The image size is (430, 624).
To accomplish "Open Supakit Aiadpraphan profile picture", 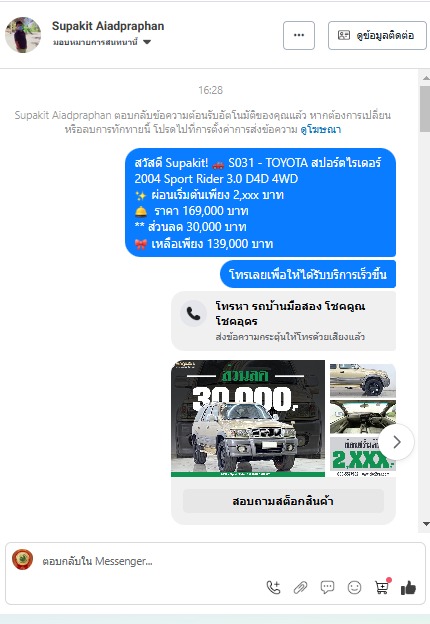I will tap(23, 35).
